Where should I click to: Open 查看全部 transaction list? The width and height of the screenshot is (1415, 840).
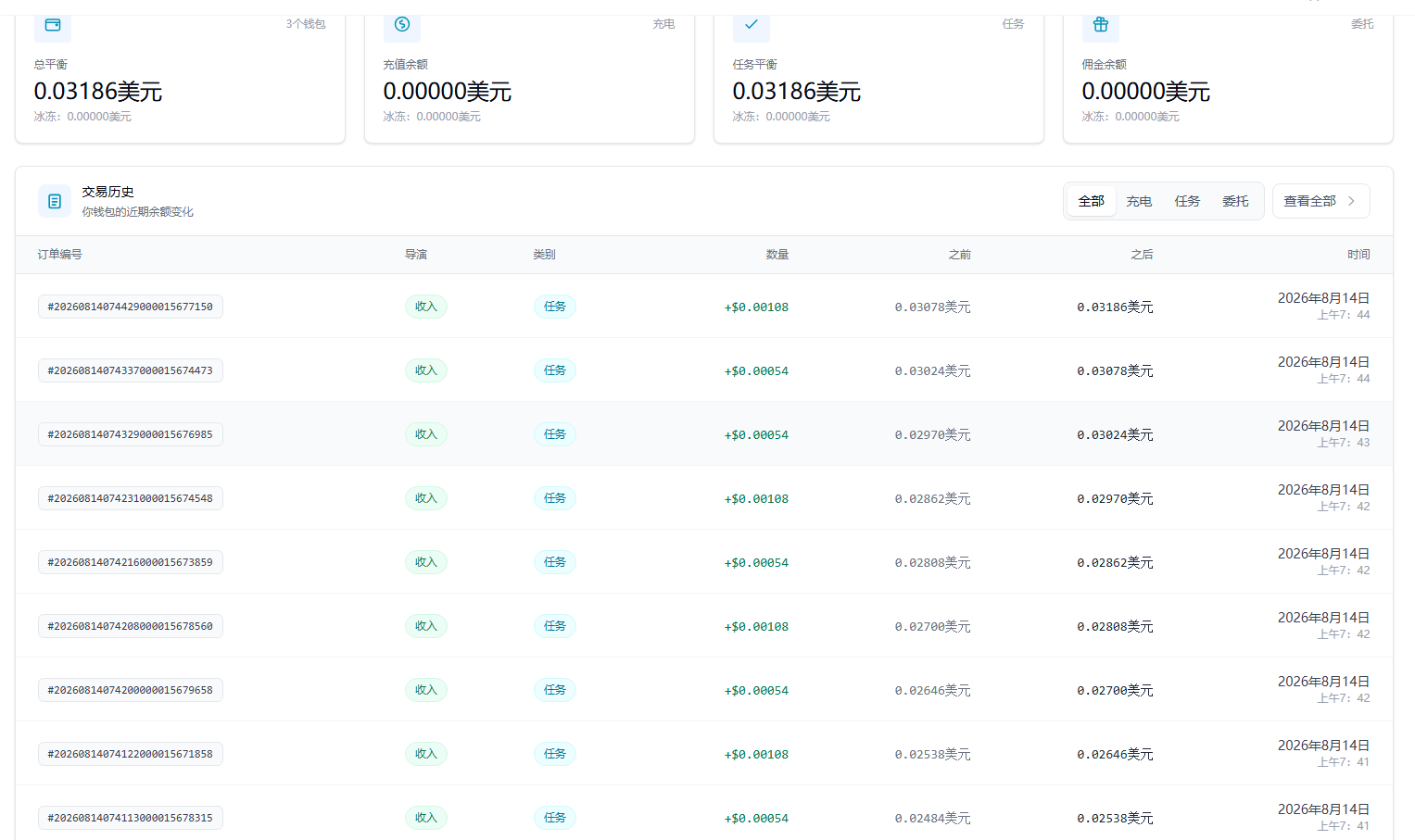point(1320,201)
